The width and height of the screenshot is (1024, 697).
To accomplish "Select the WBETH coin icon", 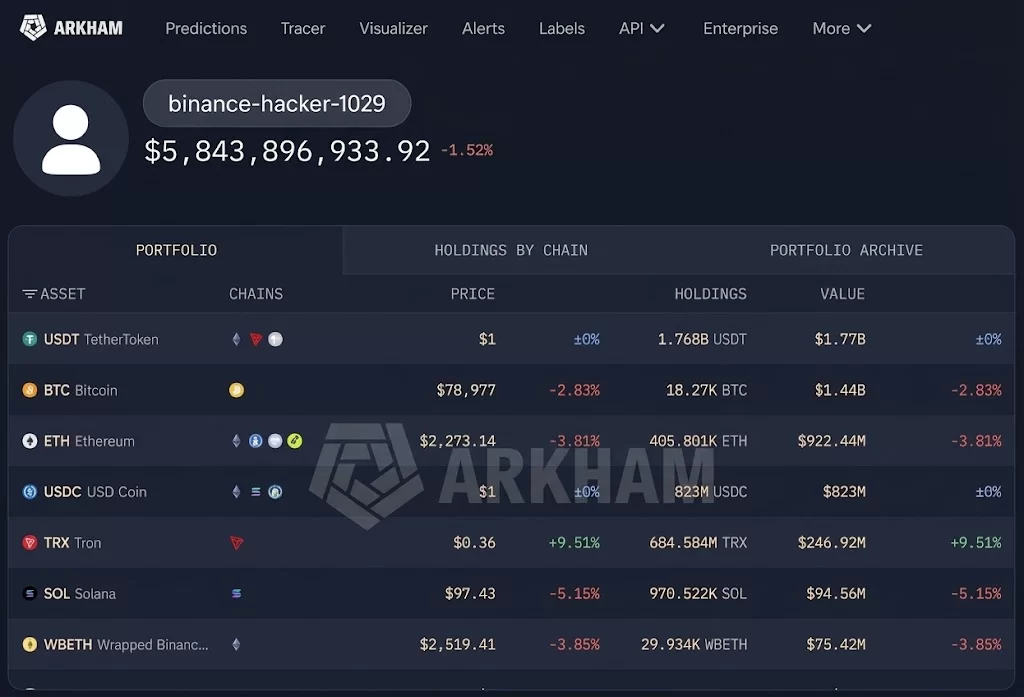I will click(29, 644).
